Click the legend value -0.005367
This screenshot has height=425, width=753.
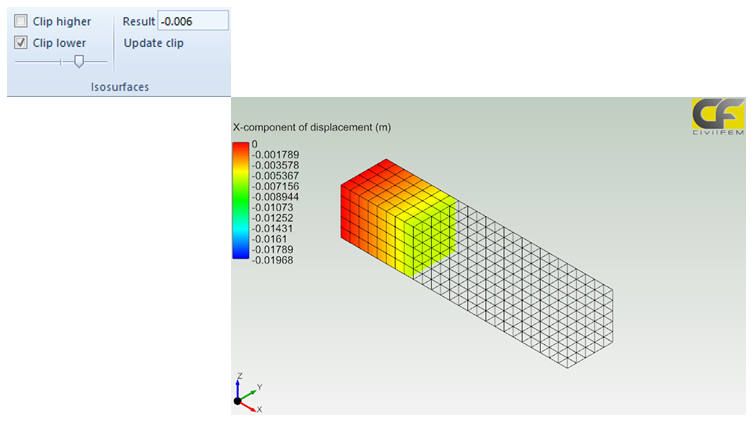coord(275,176)
